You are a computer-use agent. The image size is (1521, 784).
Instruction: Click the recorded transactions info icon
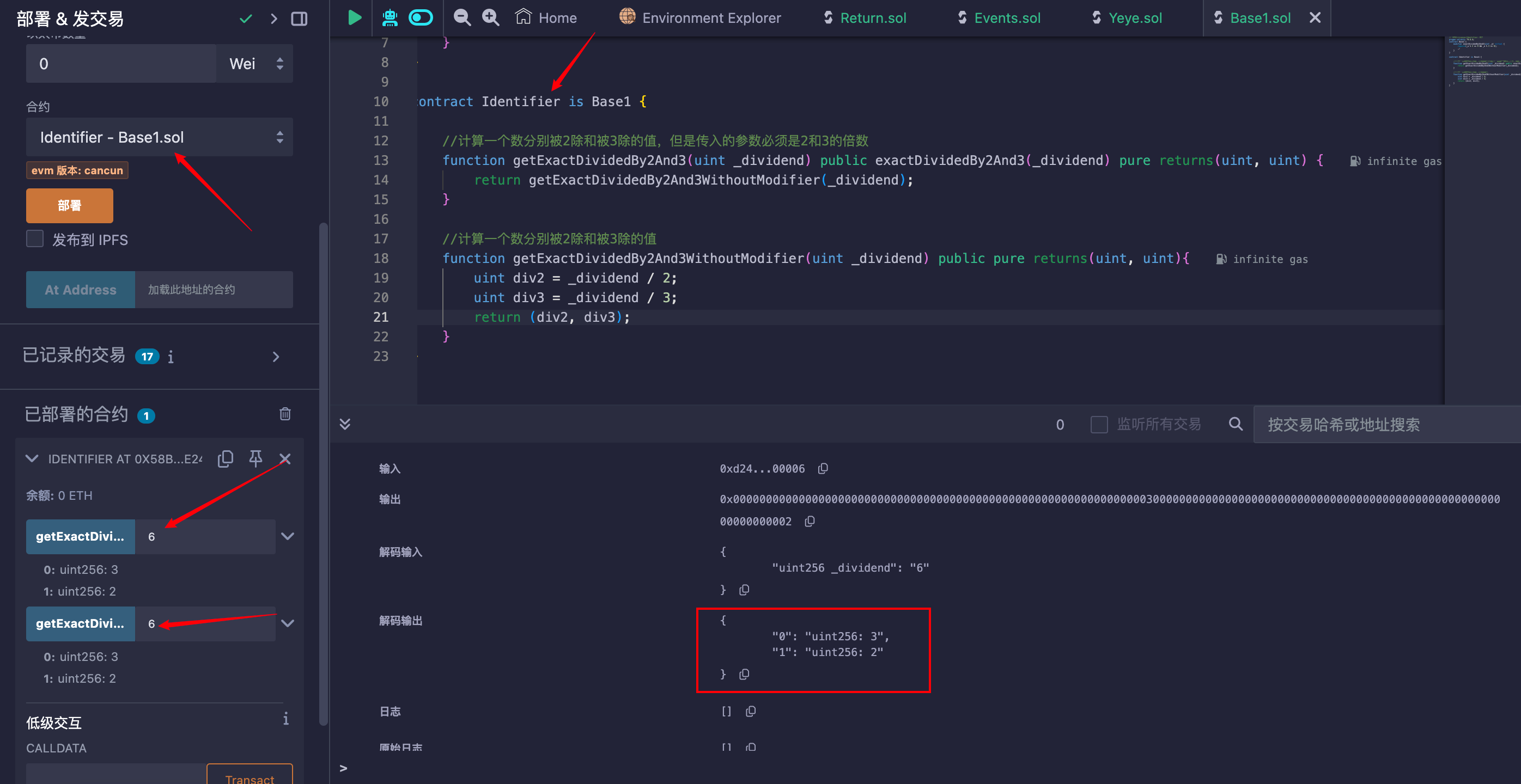tap(171, 357)
